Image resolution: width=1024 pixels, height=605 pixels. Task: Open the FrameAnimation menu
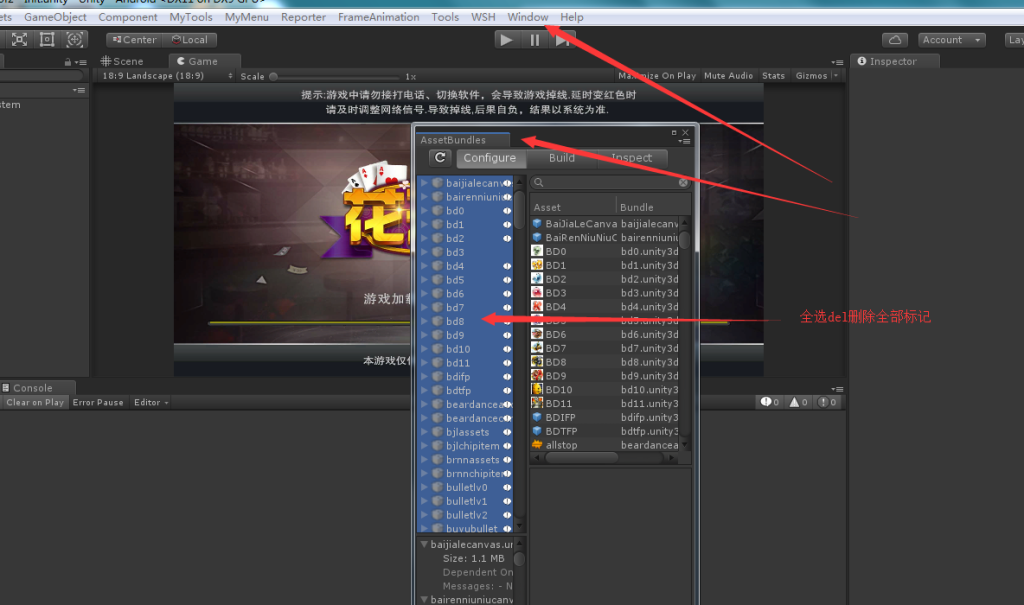point(379,17)
